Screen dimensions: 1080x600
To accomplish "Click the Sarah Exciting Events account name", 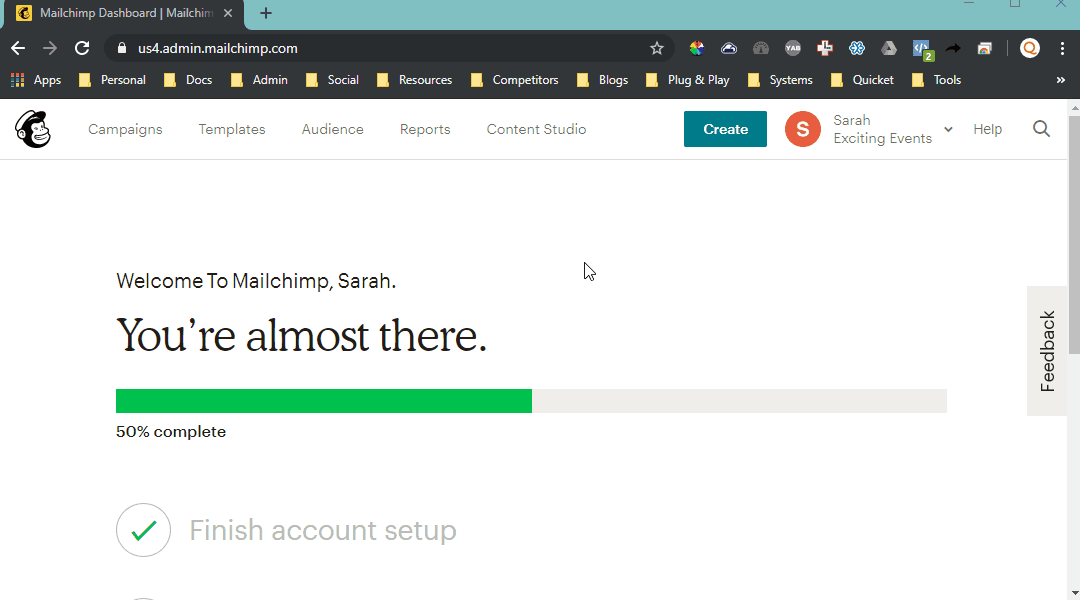I will point(882,129).
